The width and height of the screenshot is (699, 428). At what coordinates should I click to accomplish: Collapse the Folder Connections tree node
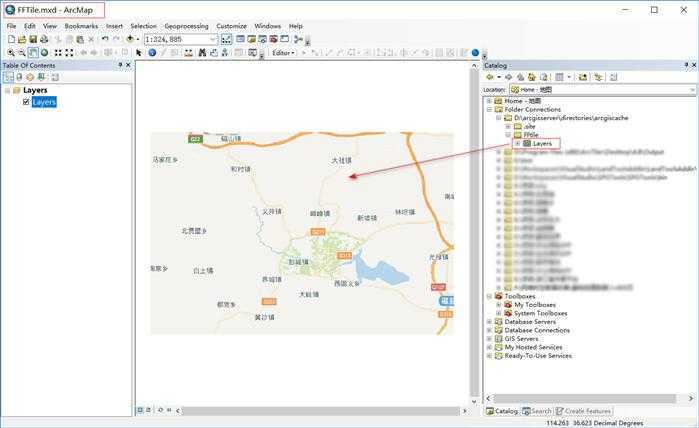(x=489, y=109)
